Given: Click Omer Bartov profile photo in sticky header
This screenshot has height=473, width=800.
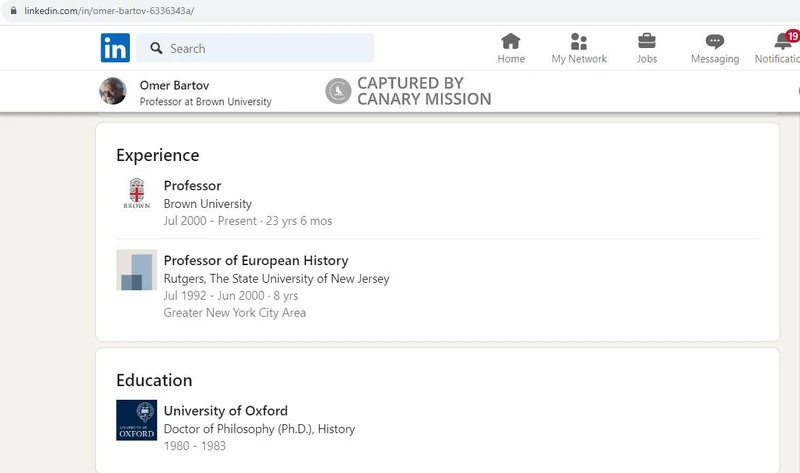Looking at the screenshot, I should click(113, 91).
